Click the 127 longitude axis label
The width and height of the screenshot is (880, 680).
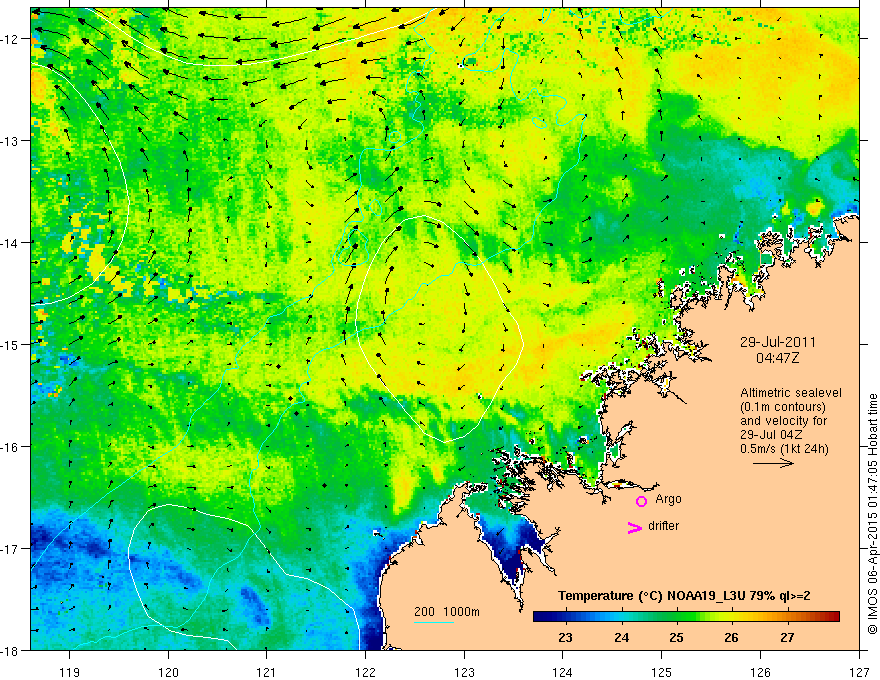859,672
